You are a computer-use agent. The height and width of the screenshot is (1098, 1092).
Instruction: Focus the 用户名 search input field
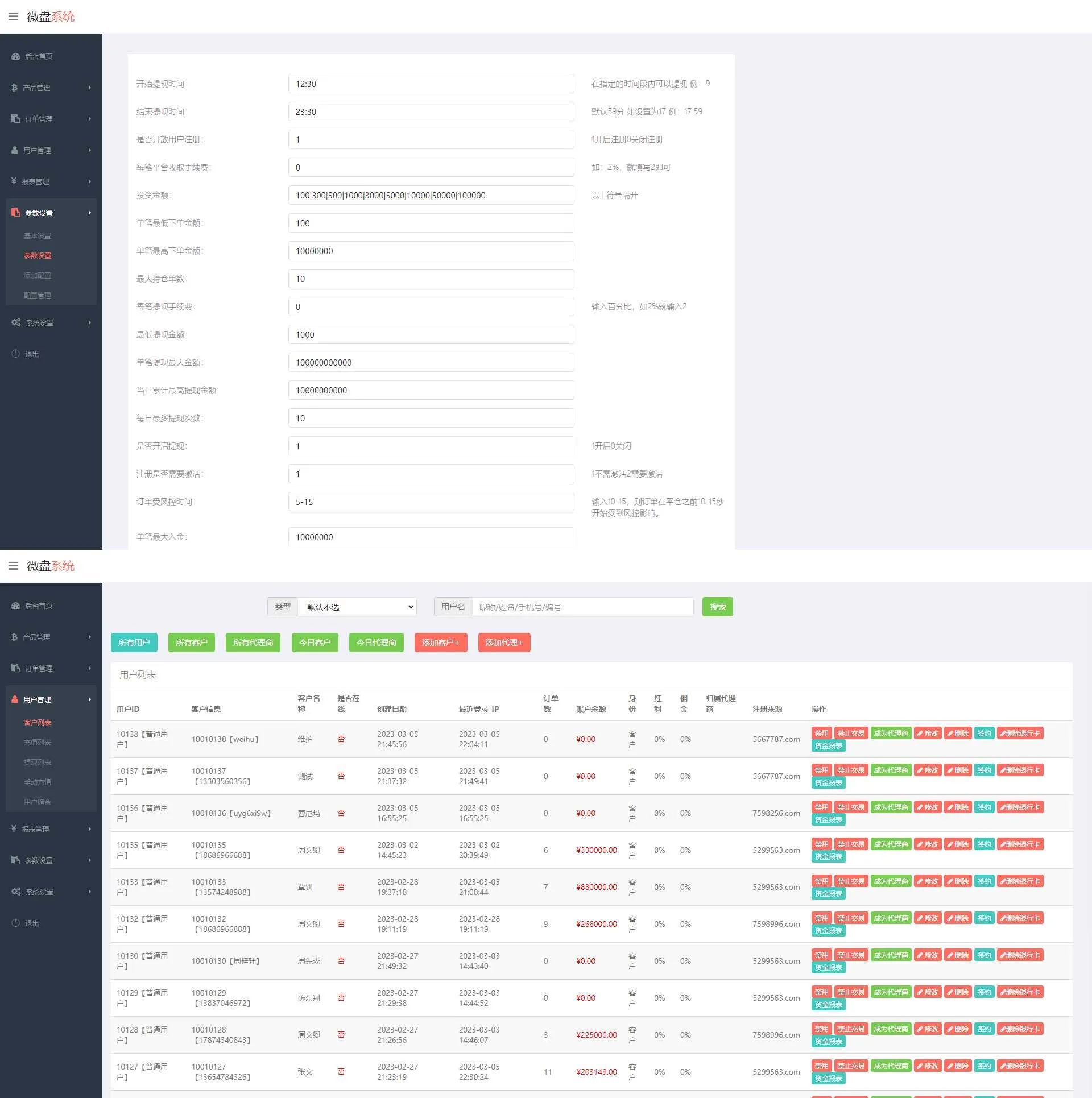582,607
